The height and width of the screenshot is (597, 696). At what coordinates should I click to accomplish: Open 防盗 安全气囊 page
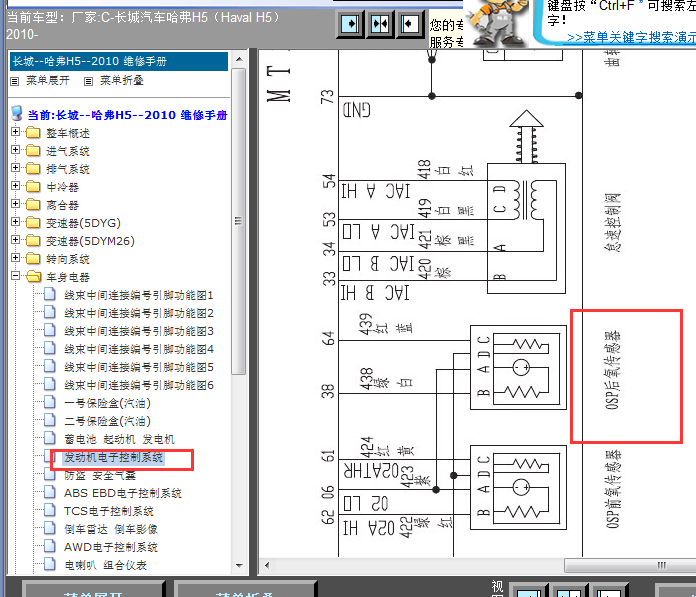(x=100, y=475)
